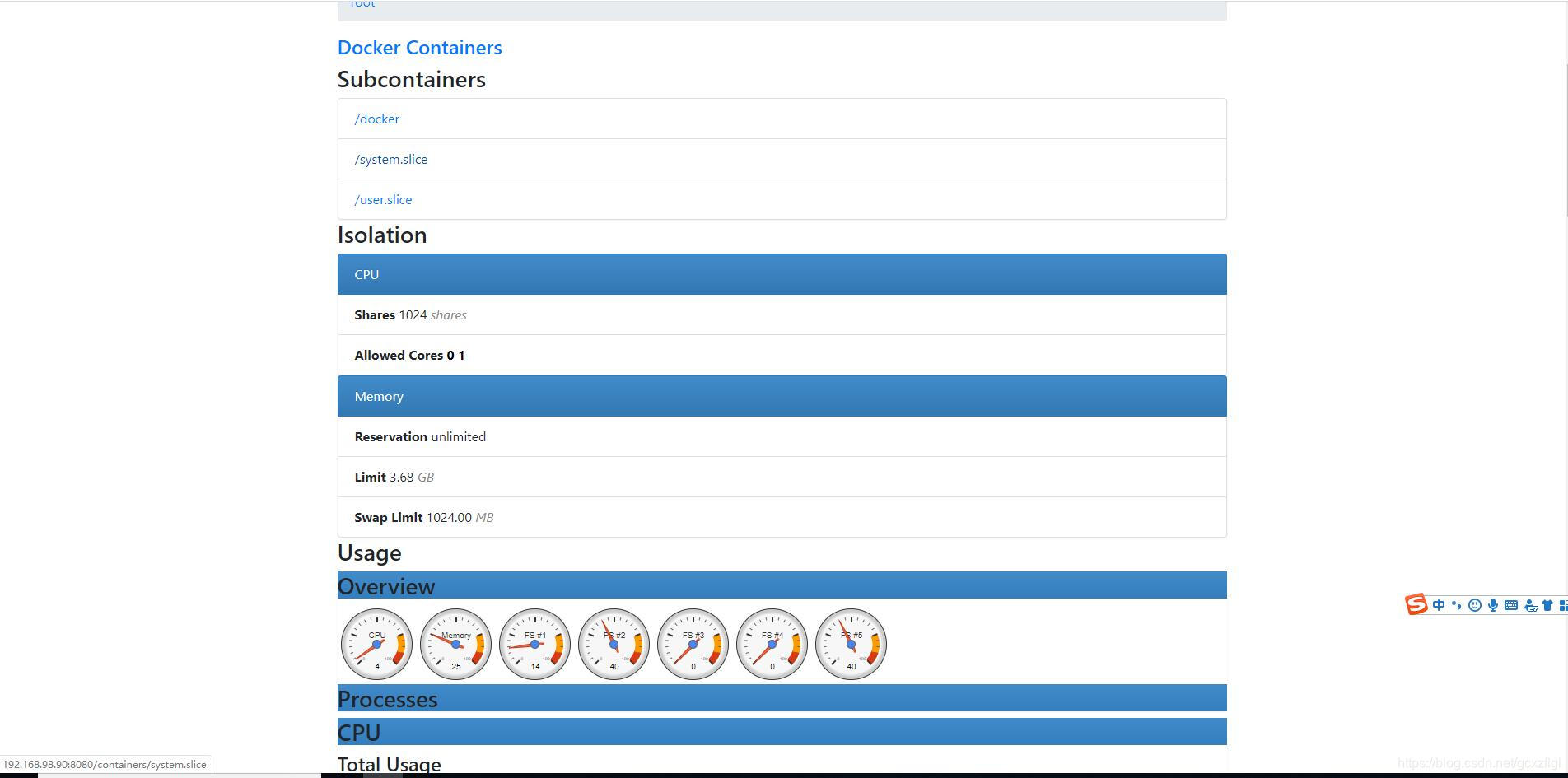The image size is (1568, 778).
Task: Click the Total Usage heading
Action: [x=389, y=764]
